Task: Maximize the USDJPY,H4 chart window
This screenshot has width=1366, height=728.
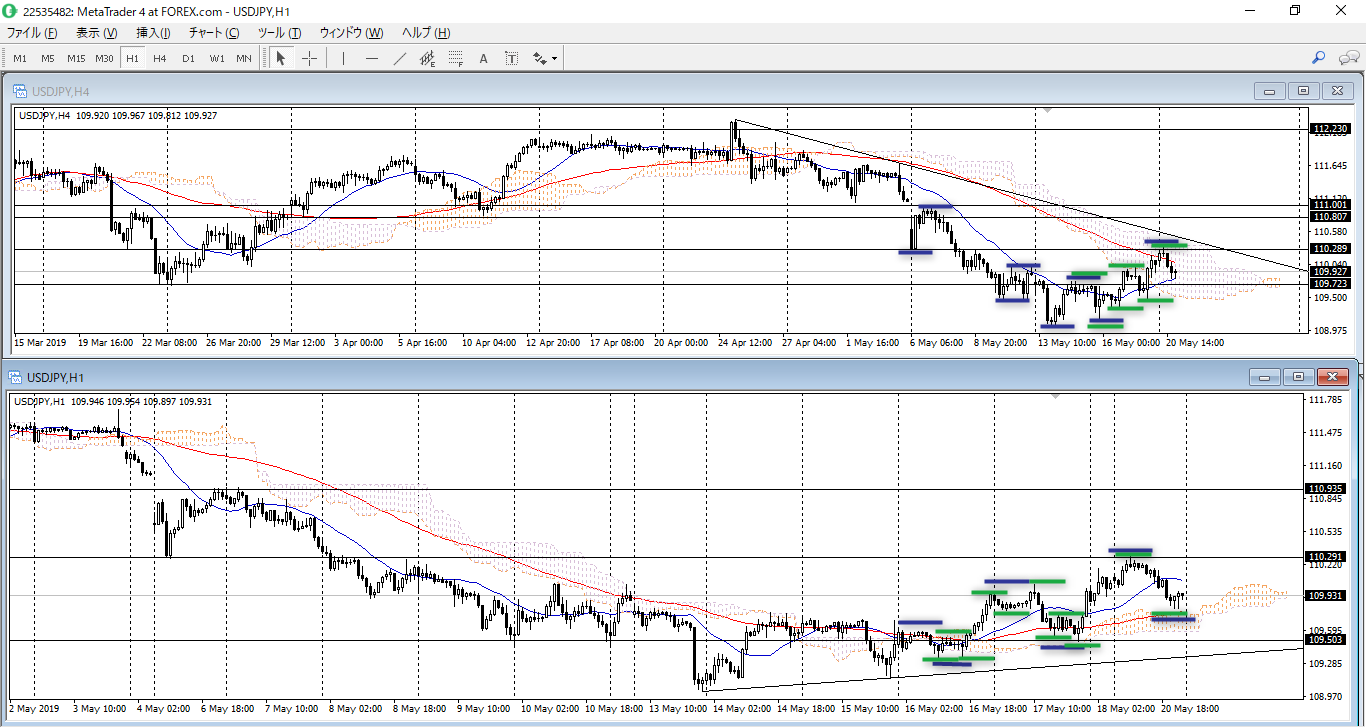Action: 1302,91
